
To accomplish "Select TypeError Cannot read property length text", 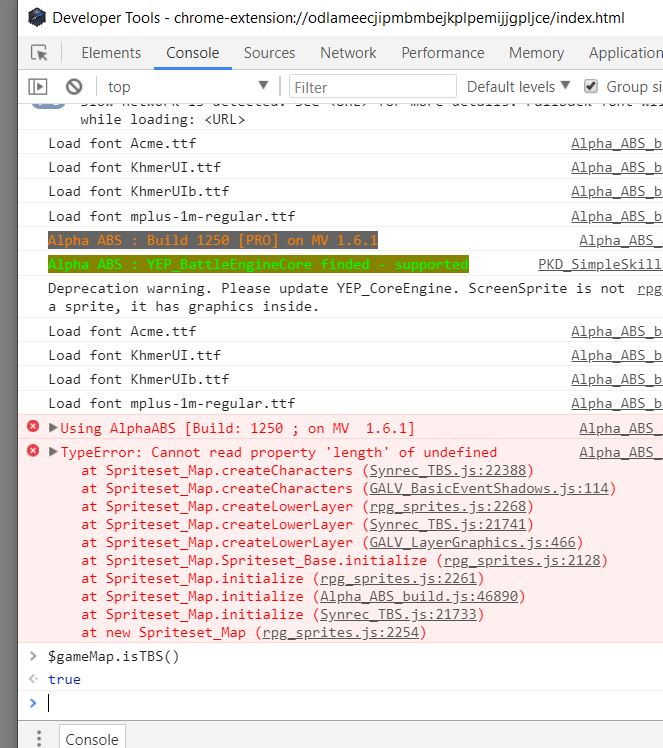I will click(279, 452).
